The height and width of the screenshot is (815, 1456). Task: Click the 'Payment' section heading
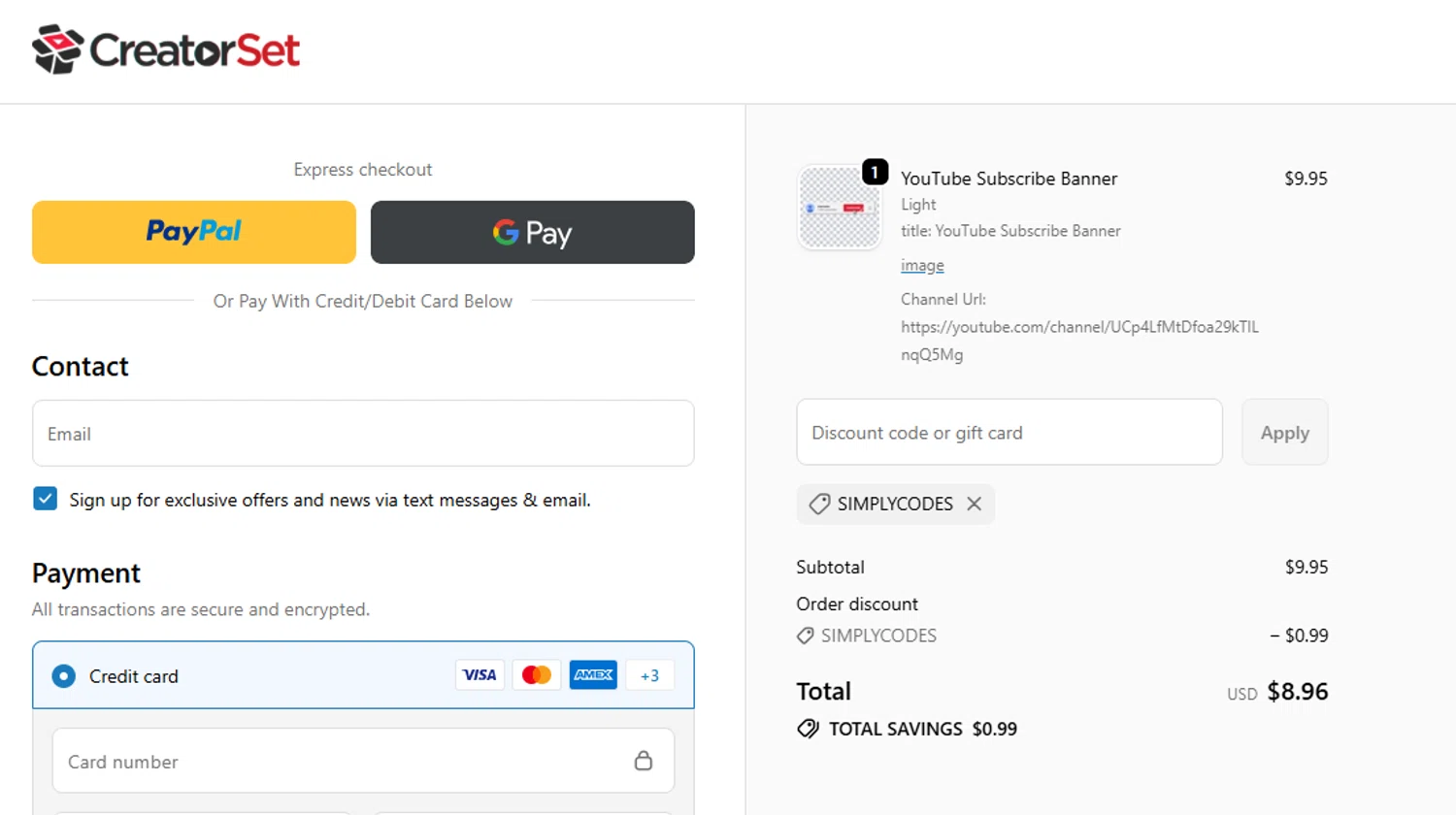tap(86, 573)
